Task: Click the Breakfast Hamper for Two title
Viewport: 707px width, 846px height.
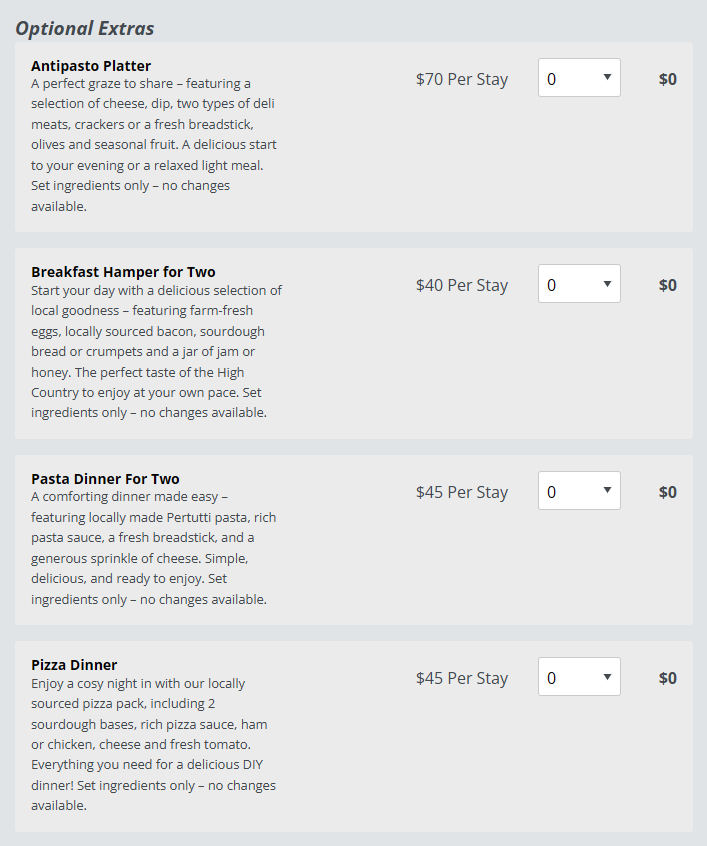Action: 123,272
